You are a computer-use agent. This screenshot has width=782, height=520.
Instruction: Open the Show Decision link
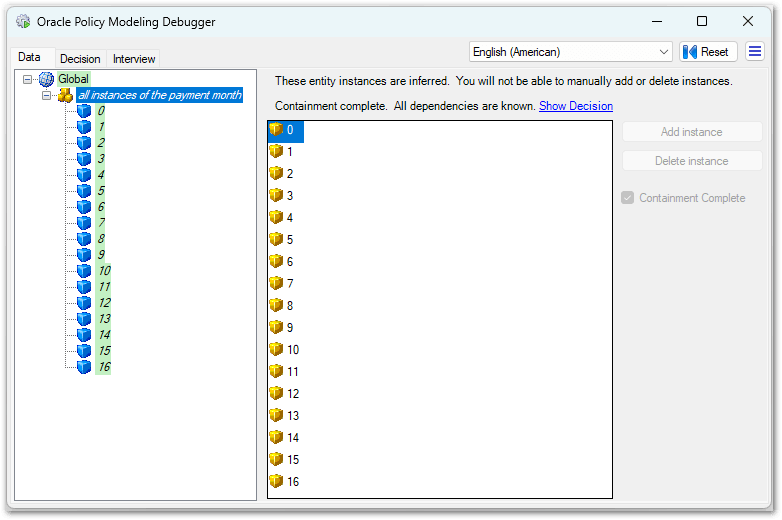[x=576, y=106]
